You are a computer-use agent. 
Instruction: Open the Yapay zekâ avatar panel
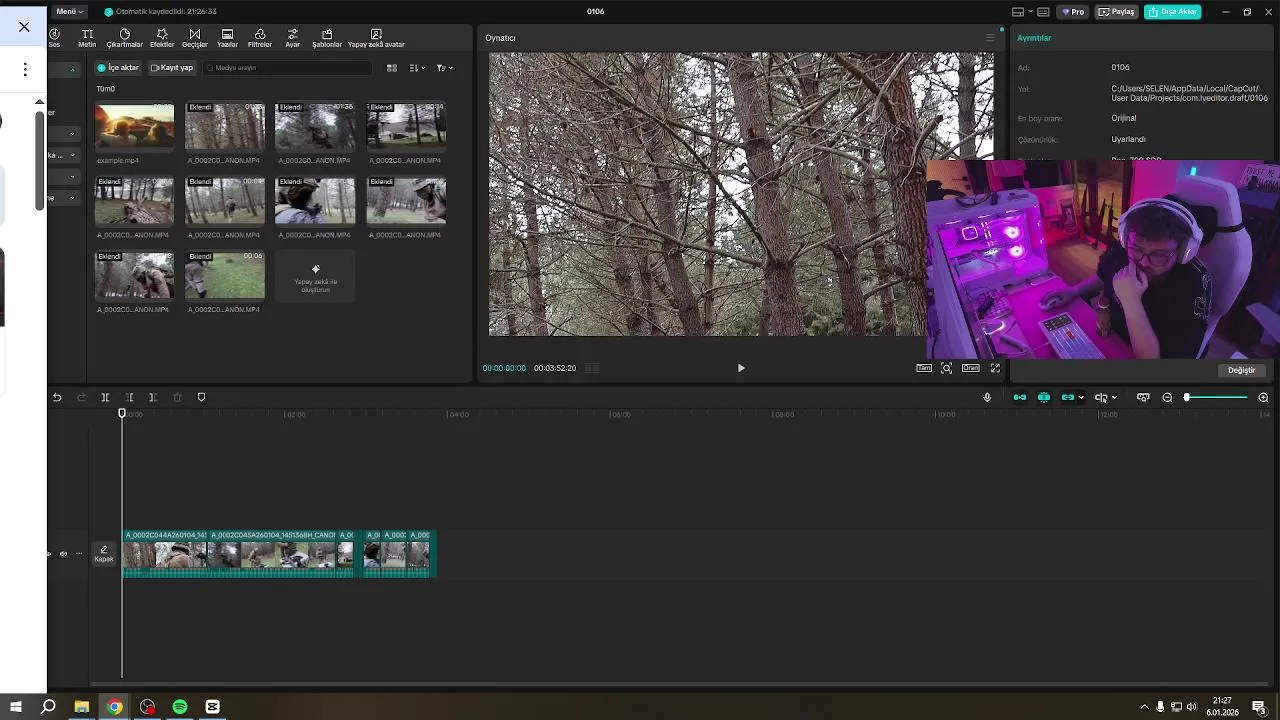point(376,38)
